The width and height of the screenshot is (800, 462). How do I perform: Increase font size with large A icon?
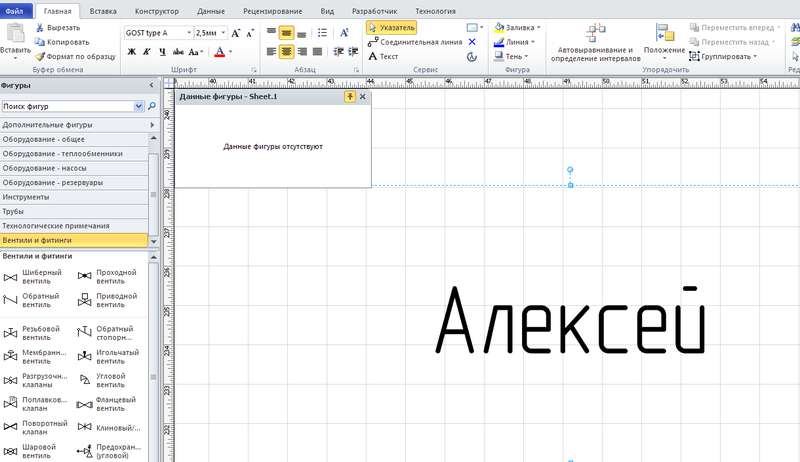[x=235, y=33]
